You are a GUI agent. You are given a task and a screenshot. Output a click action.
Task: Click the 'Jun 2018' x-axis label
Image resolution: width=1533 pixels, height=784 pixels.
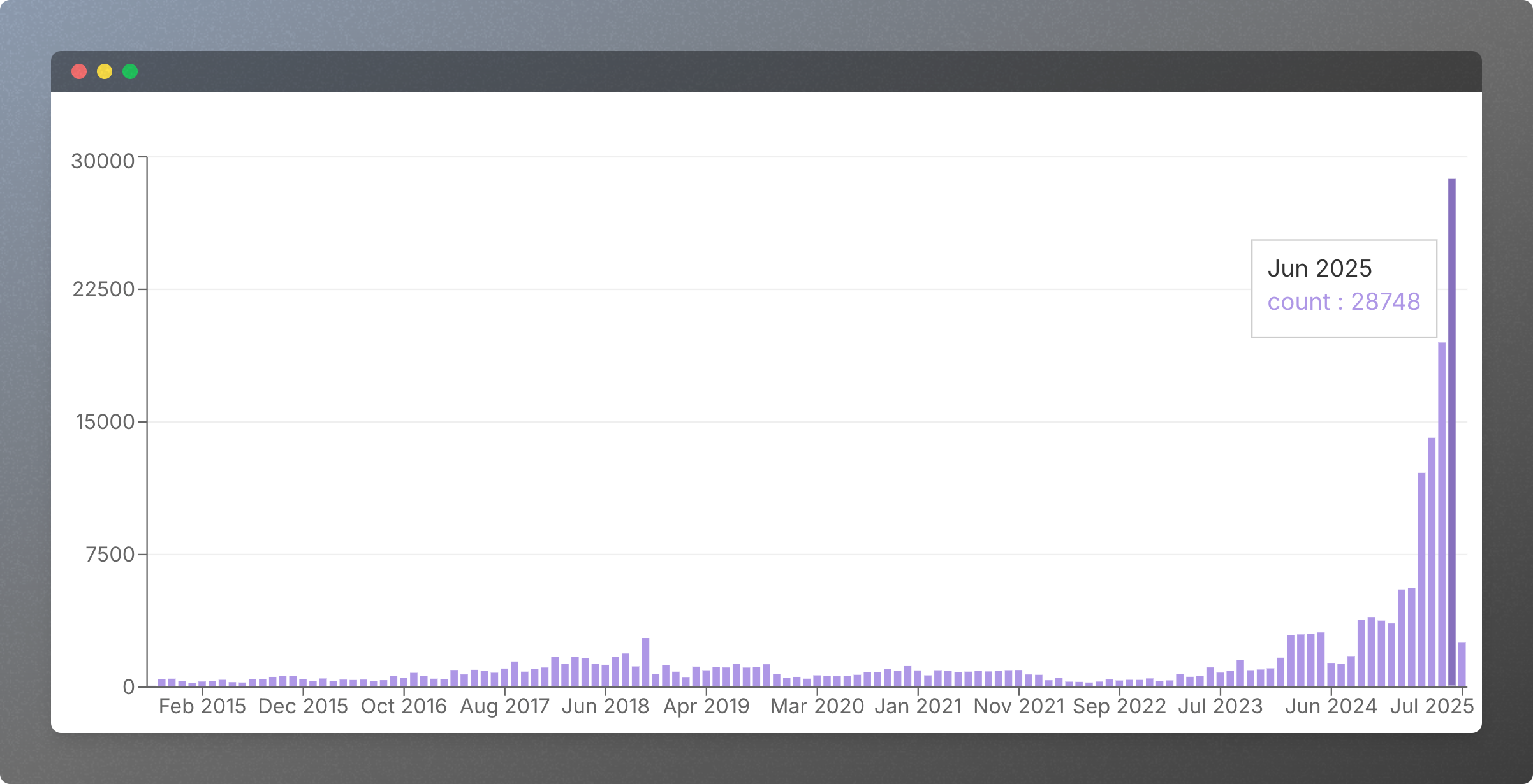605,706
